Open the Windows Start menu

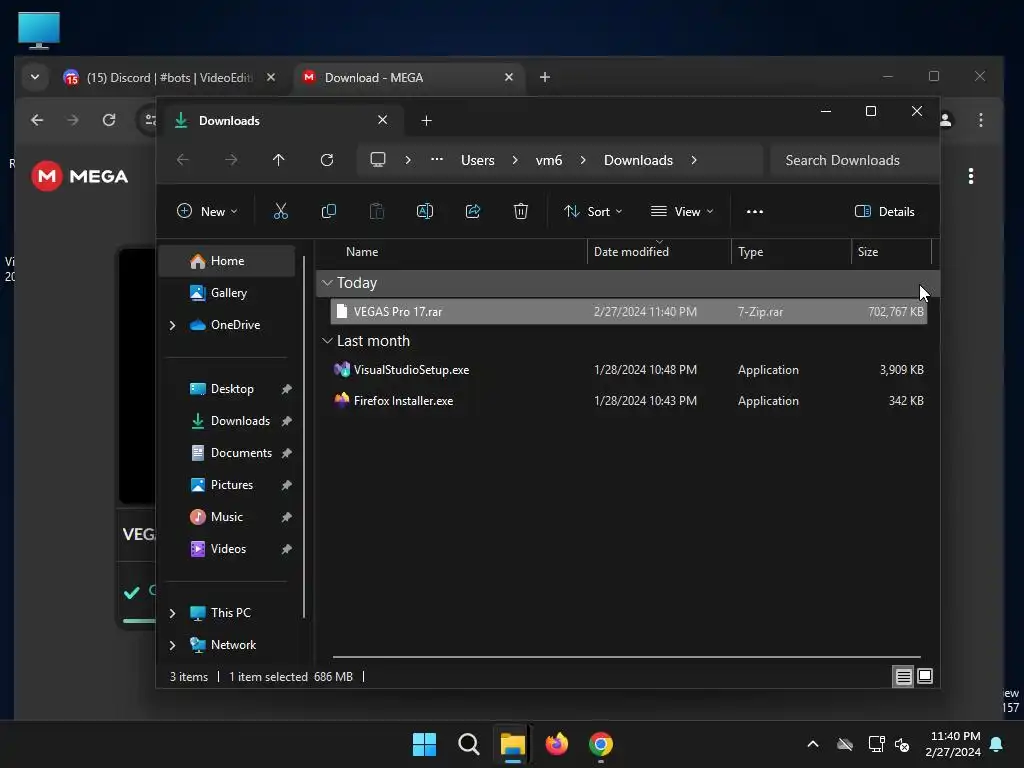(x=424, y=744)
